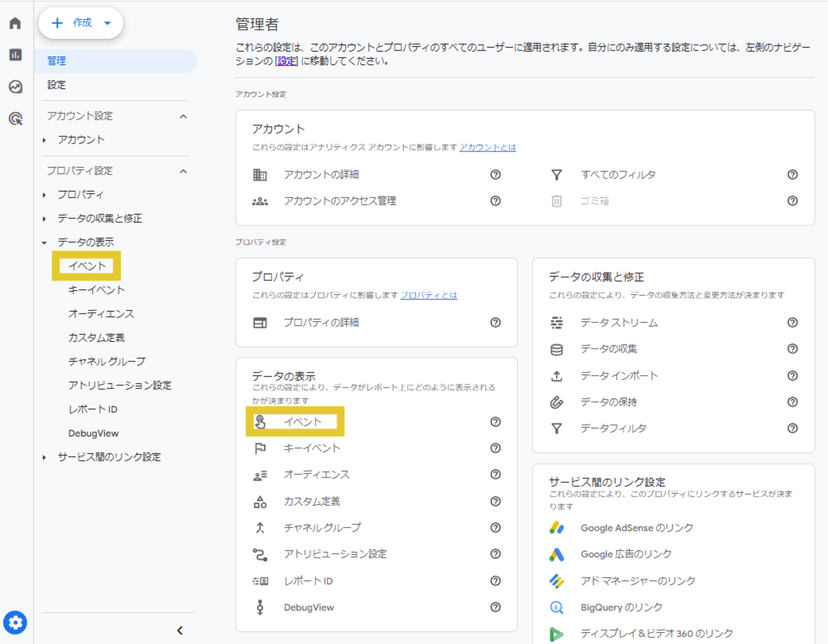
Task: Click the アカウントのアクセス管理 people icon
Action: (x=260, y=201)
